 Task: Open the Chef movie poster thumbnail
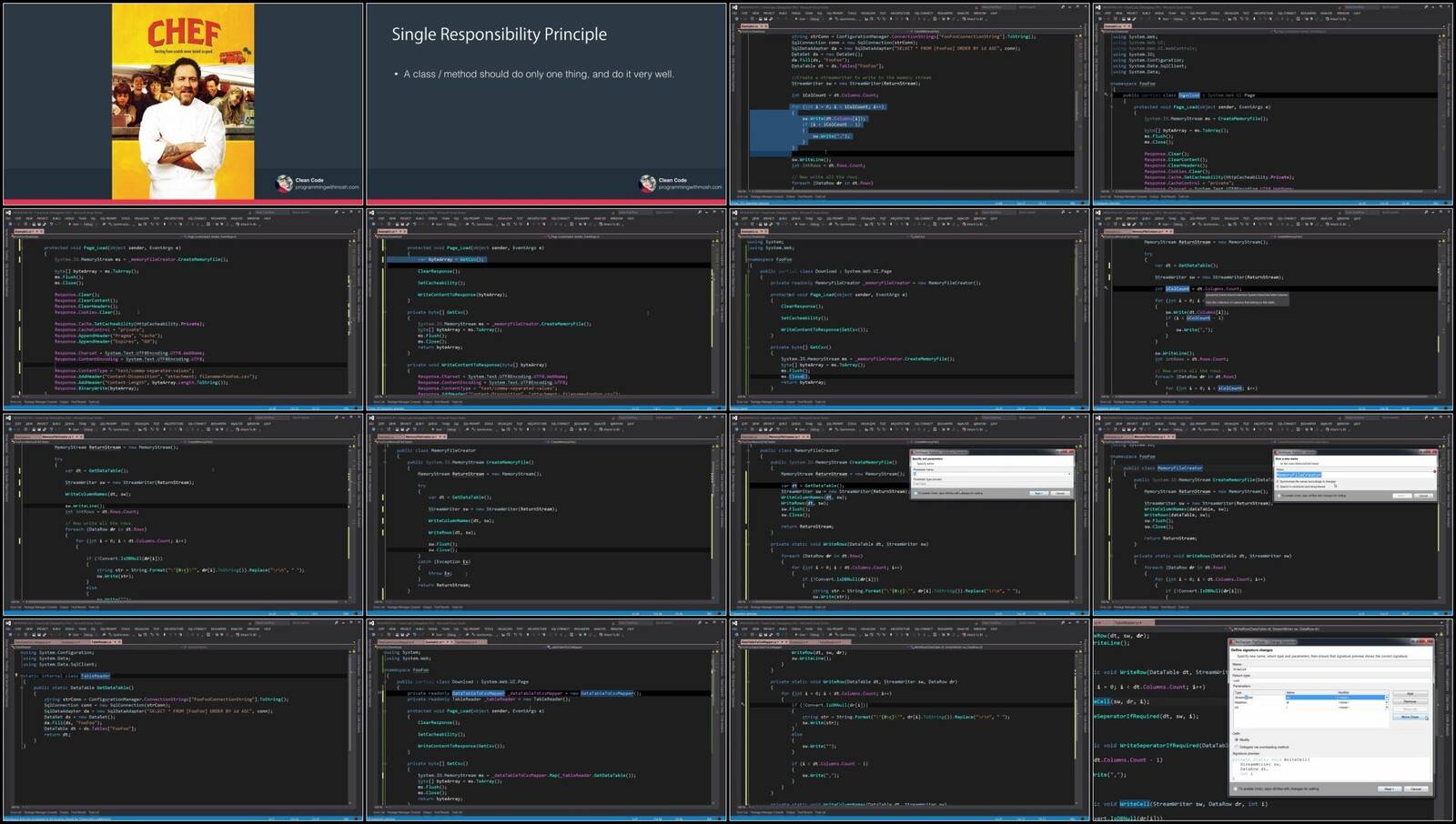(x=183, y=101)
